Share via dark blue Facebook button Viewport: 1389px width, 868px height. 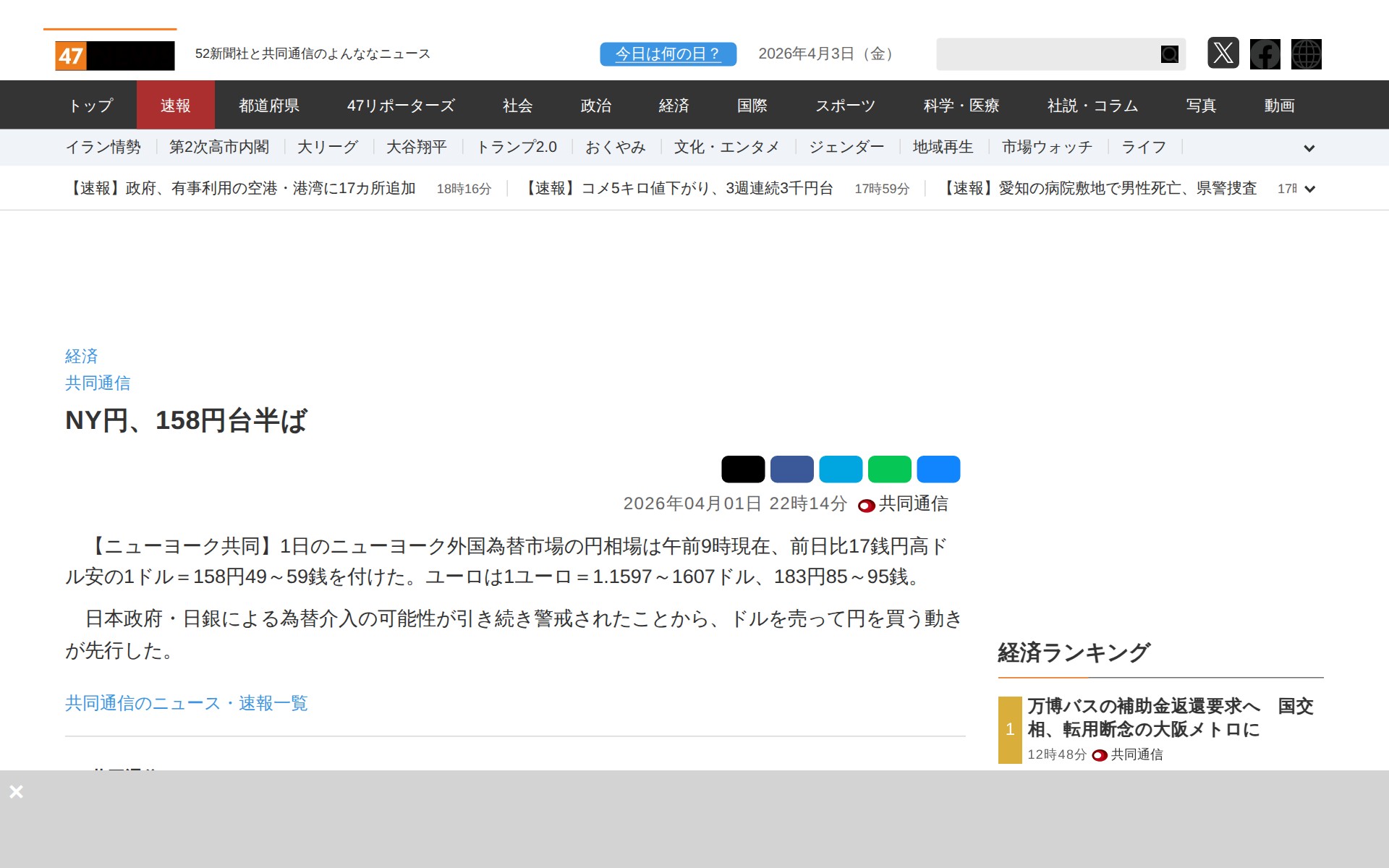791,469
